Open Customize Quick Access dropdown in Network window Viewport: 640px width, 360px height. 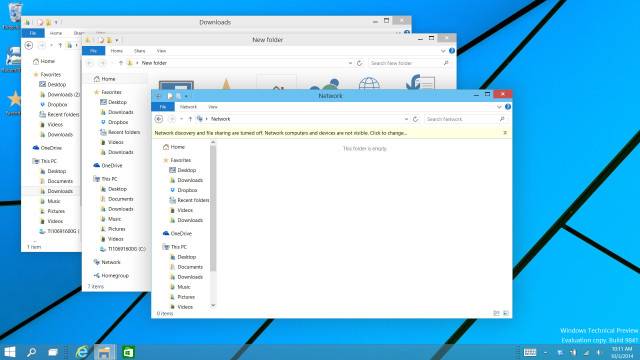point(186,96)
